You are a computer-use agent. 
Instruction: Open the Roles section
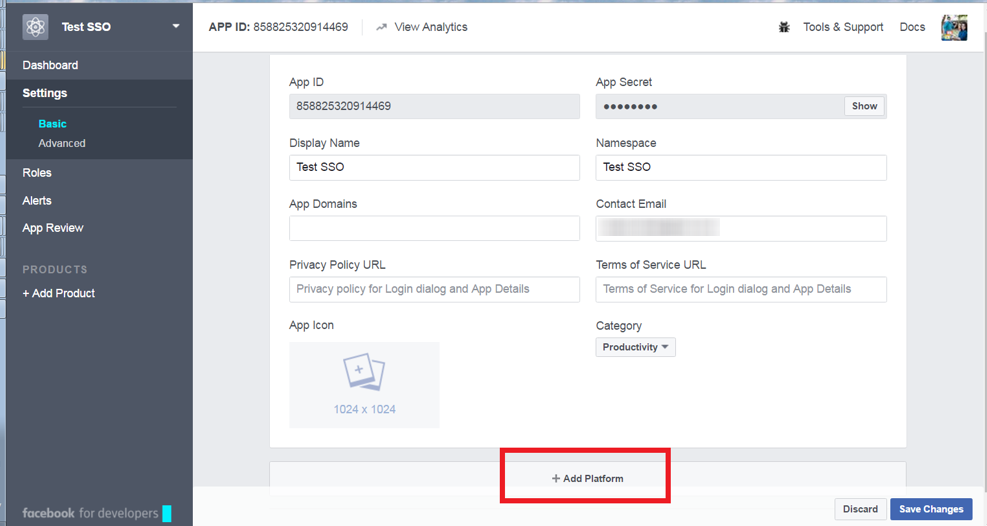click(x=37, y=173)
